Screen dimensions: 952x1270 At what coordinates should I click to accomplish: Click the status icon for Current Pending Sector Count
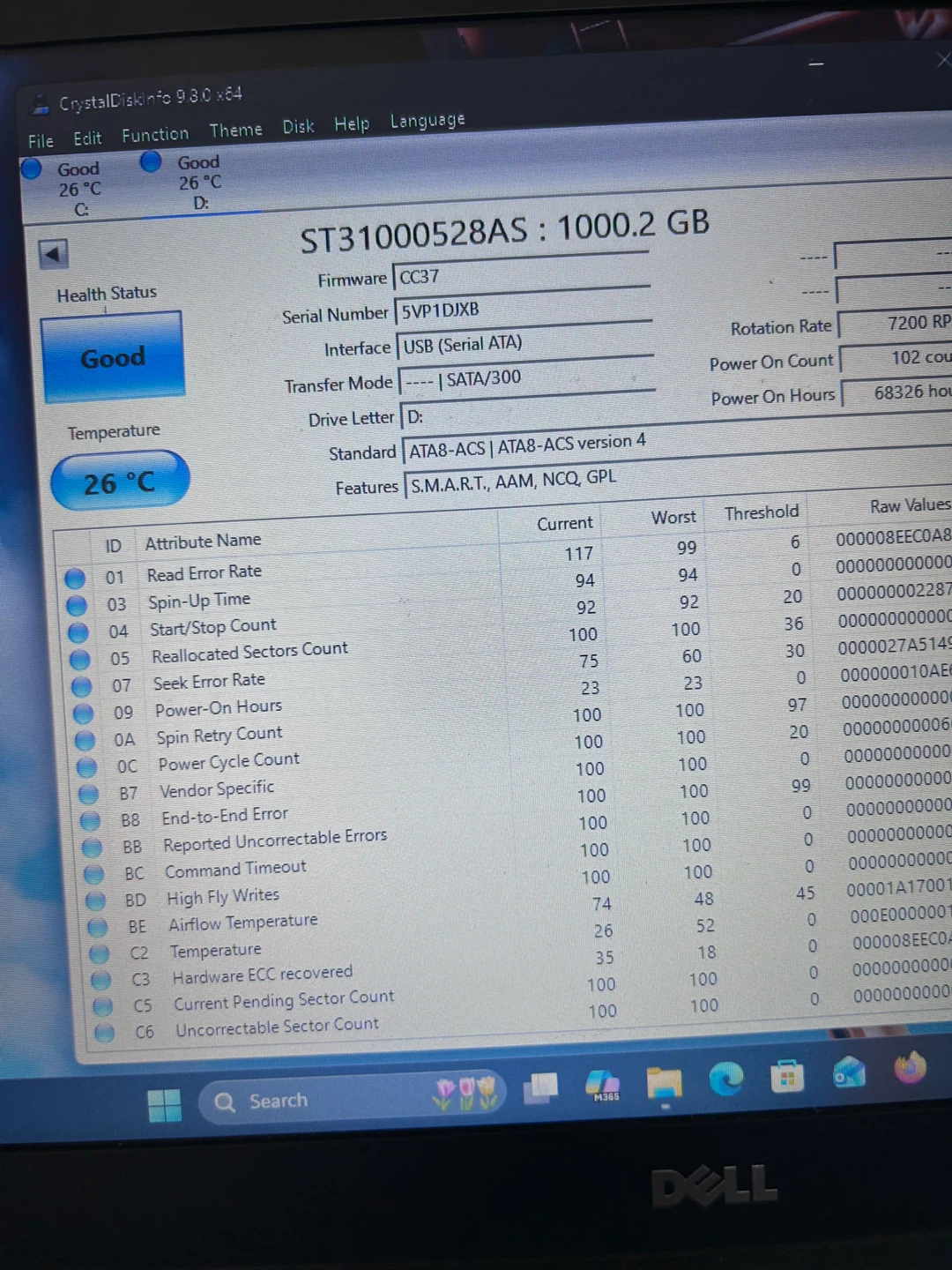(x=103, y=1006)
